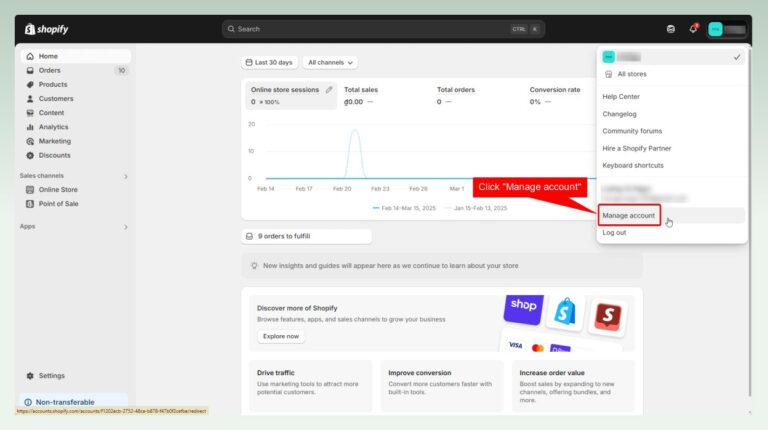Click the Settings gear icon

tap(30, 376)
